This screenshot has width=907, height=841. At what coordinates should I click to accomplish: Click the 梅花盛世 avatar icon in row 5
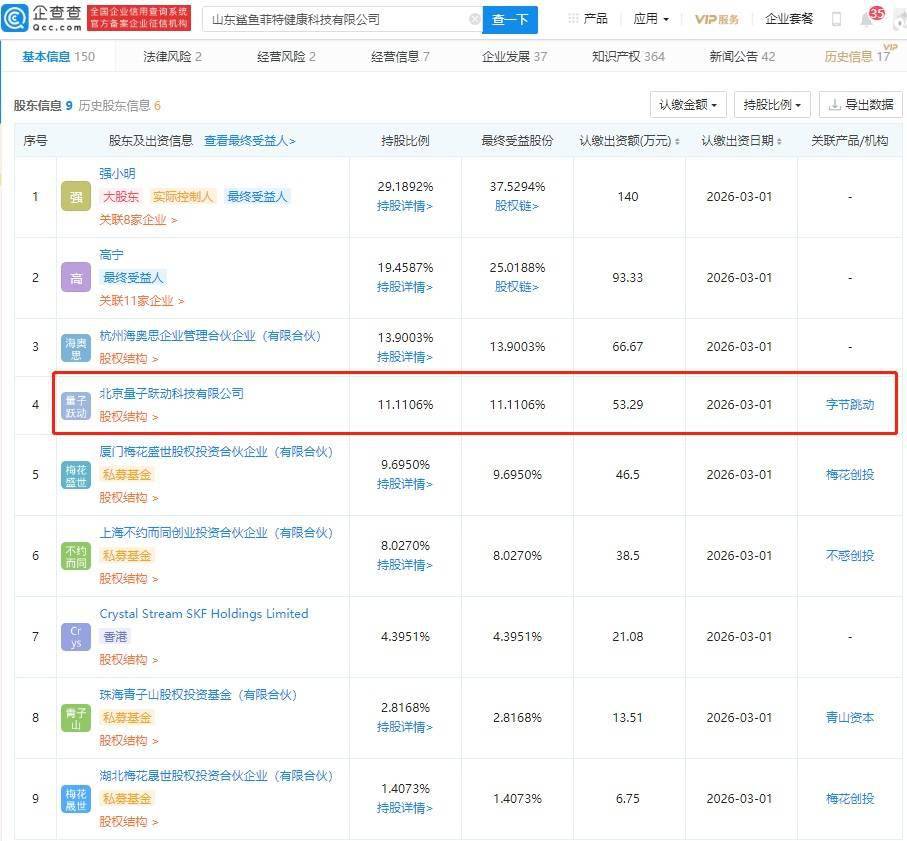click(x=76, y=475)
